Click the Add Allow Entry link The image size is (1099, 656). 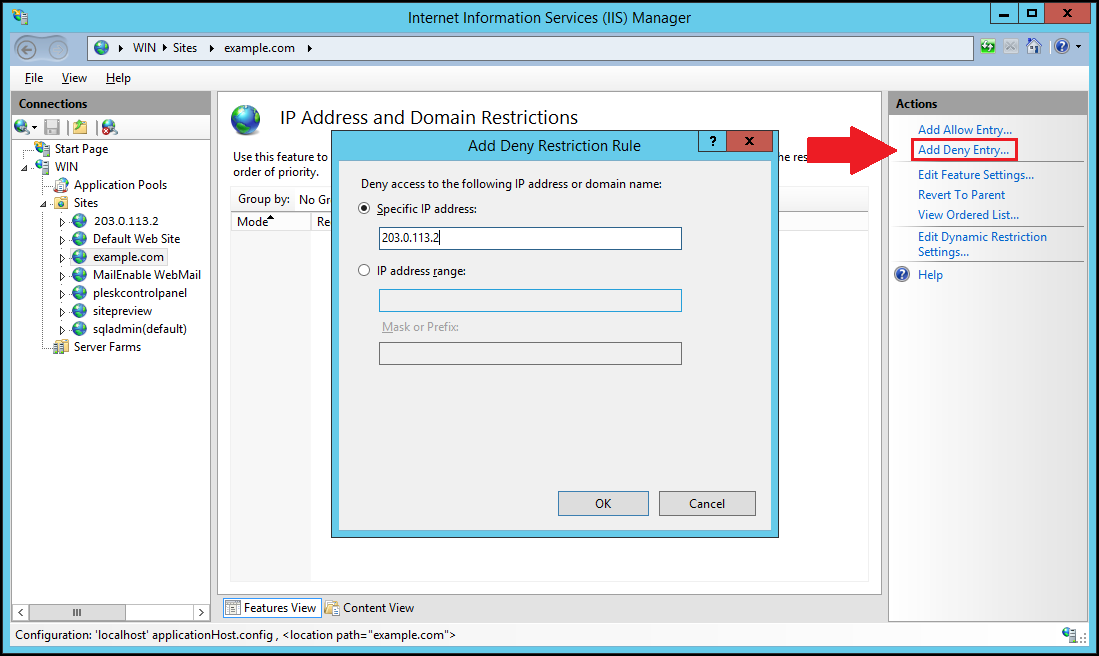tap(964, 130)
